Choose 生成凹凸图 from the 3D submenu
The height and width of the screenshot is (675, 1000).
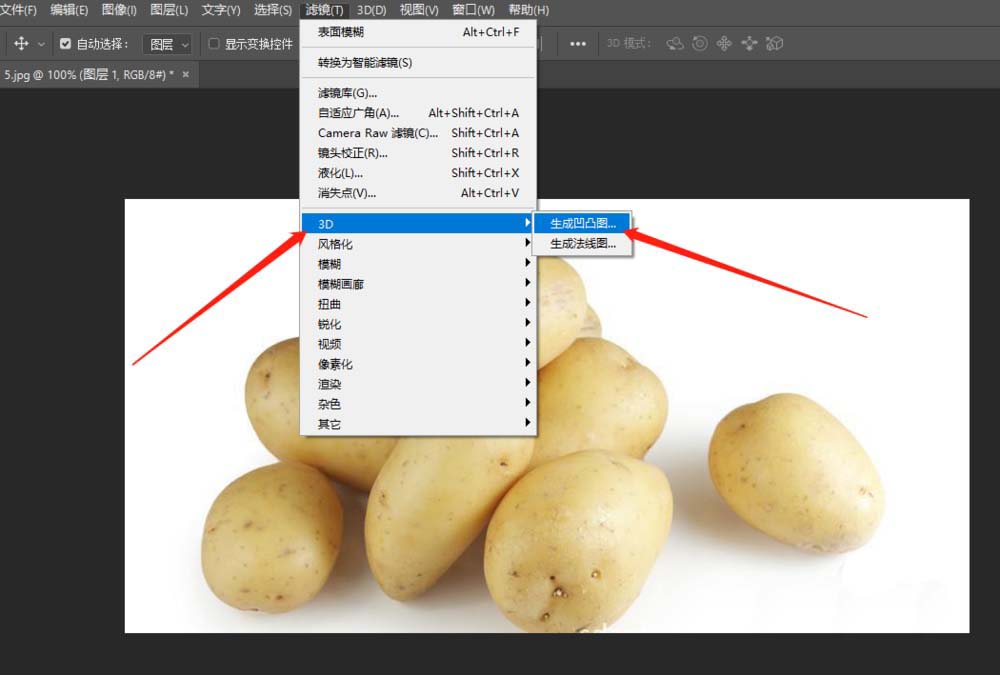pyautogui.click(x=583, y=223)
